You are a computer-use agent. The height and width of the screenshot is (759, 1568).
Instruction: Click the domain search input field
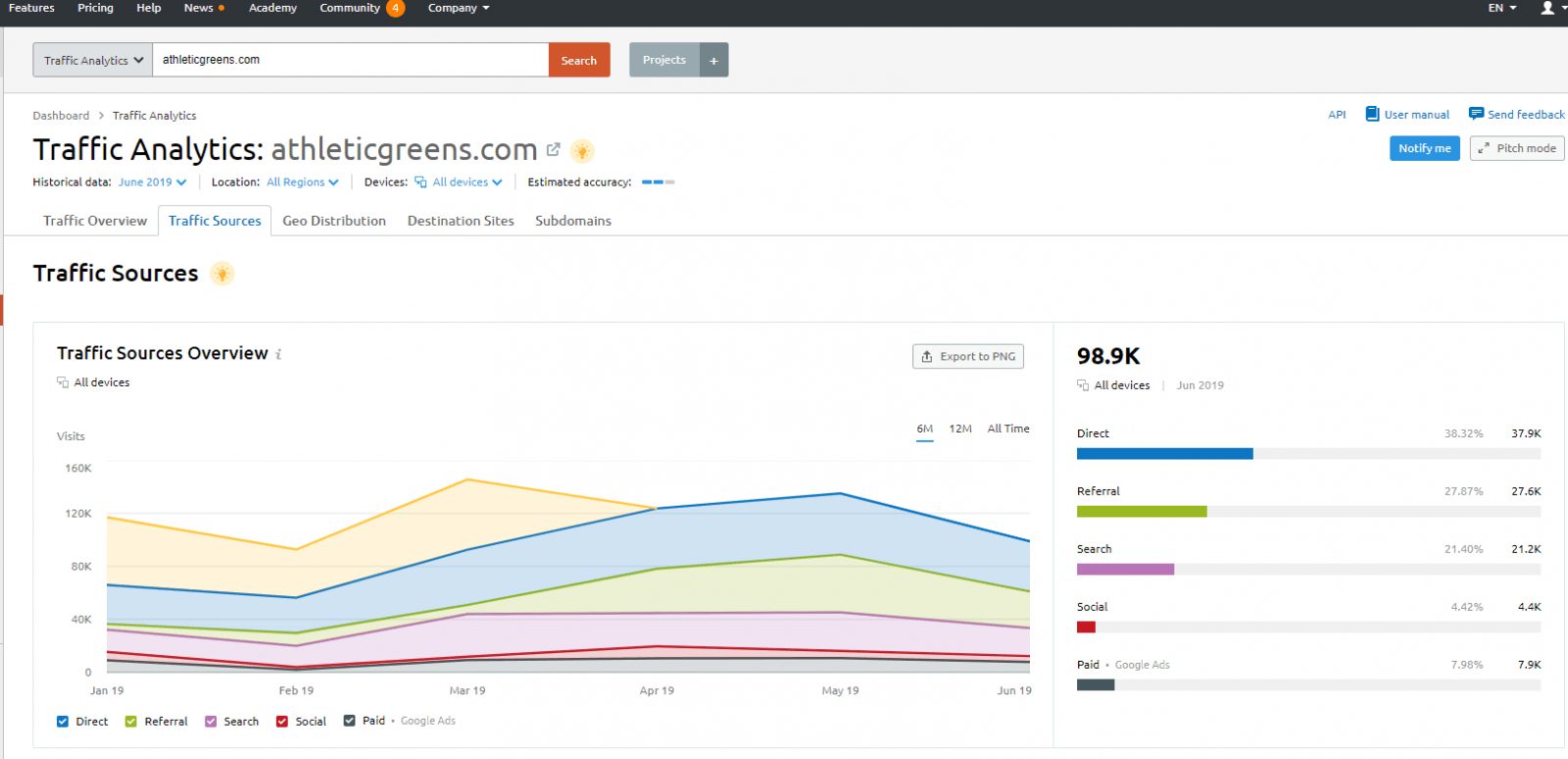tap(350, 60)
